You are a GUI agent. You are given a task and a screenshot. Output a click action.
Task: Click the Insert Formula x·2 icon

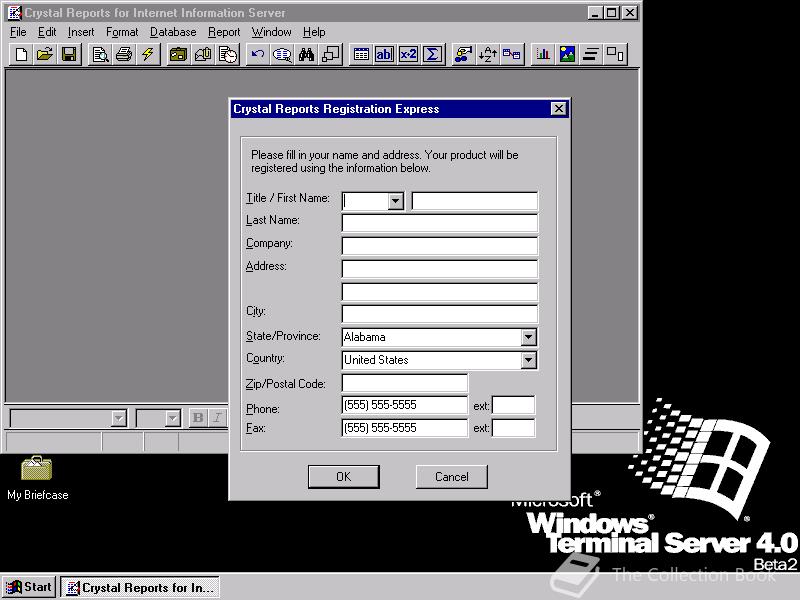409,54
